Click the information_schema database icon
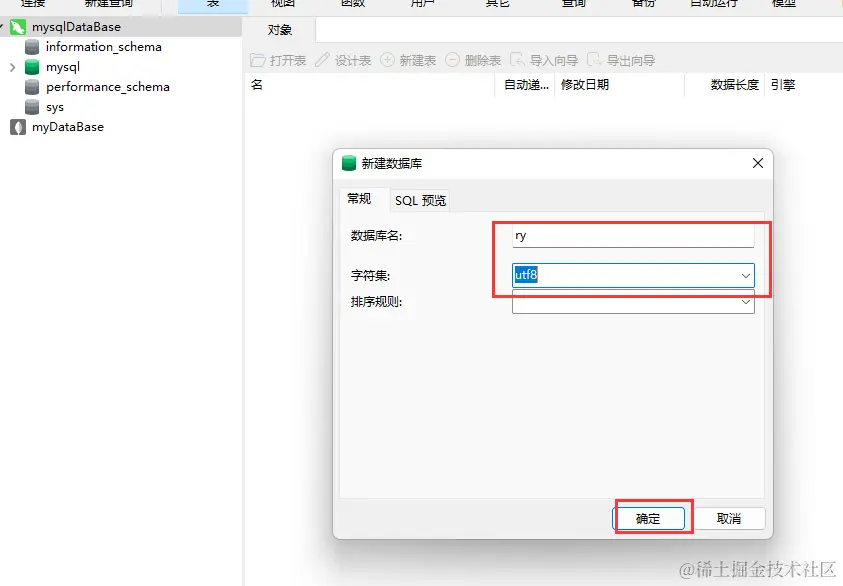843x586 pixels. pos(32,47)
